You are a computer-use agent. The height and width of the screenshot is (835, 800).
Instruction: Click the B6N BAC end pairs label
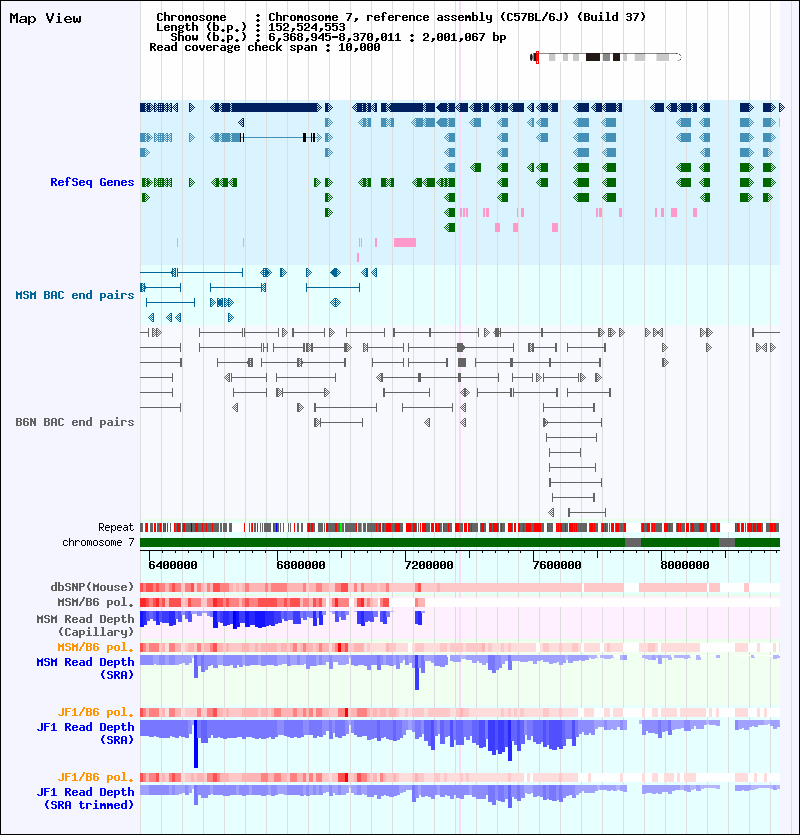tap(75, 422)
